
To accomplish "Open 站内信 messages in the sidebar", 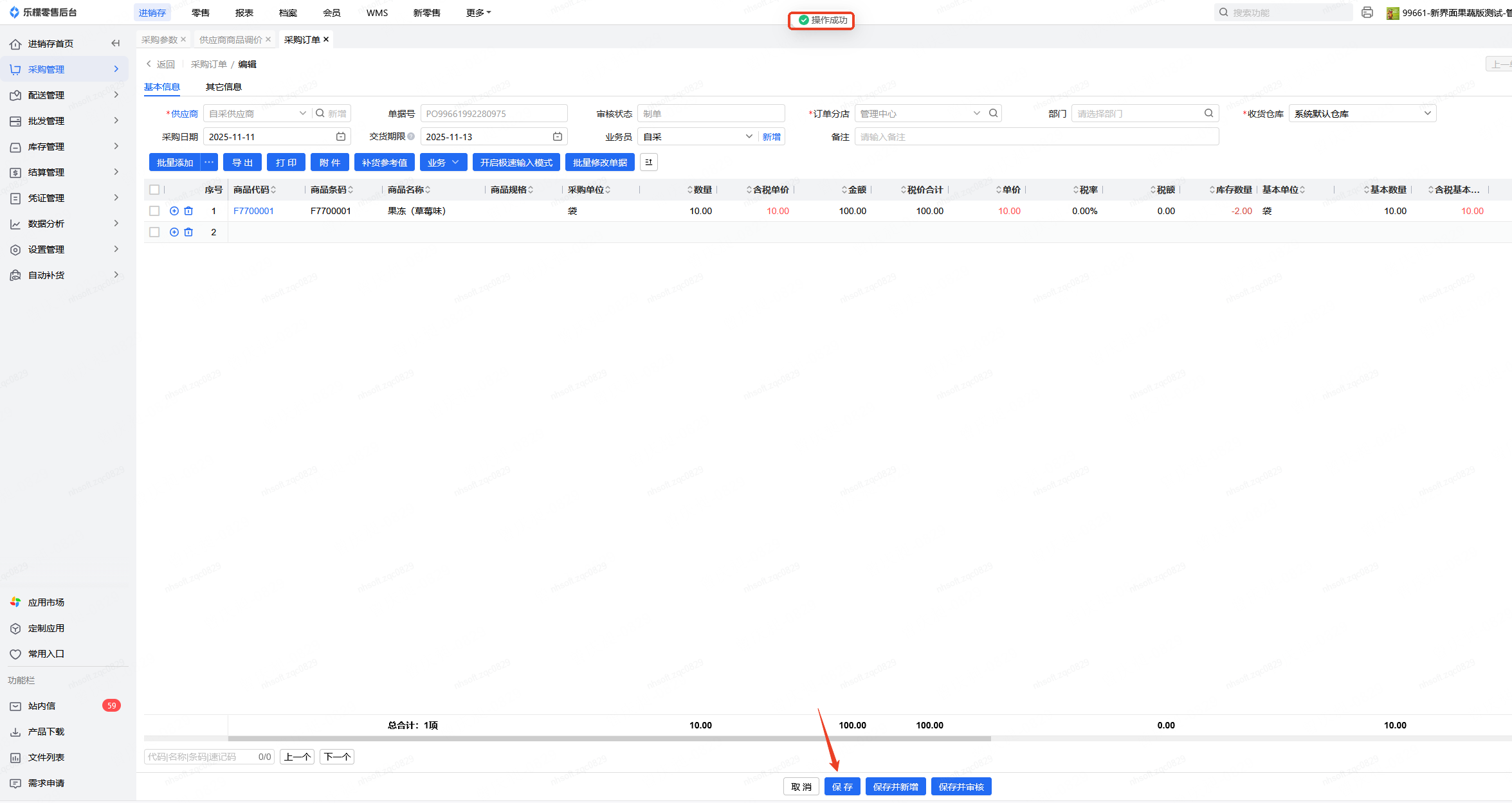I will pyautogui.click(x=42, y=706).
